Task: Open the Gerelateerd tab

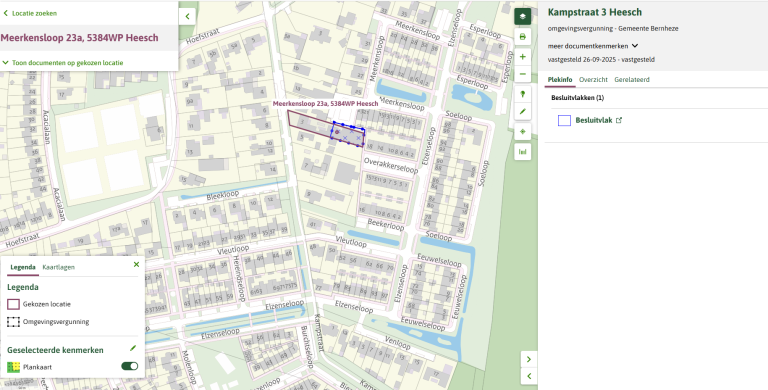Action: [x=632, y=79]
